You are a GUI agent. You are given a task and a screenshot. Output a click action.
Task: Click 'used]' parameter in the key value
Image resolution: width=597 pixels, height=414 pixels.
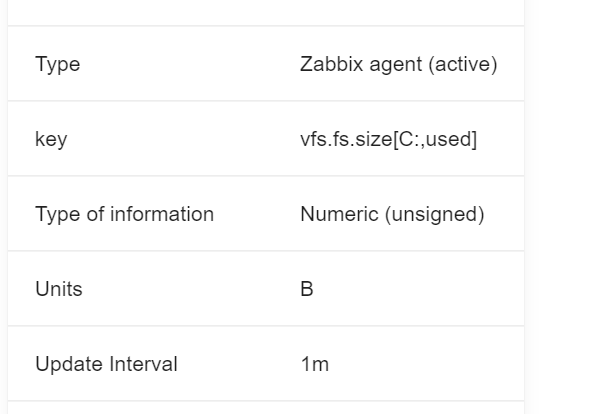point(452,139)
